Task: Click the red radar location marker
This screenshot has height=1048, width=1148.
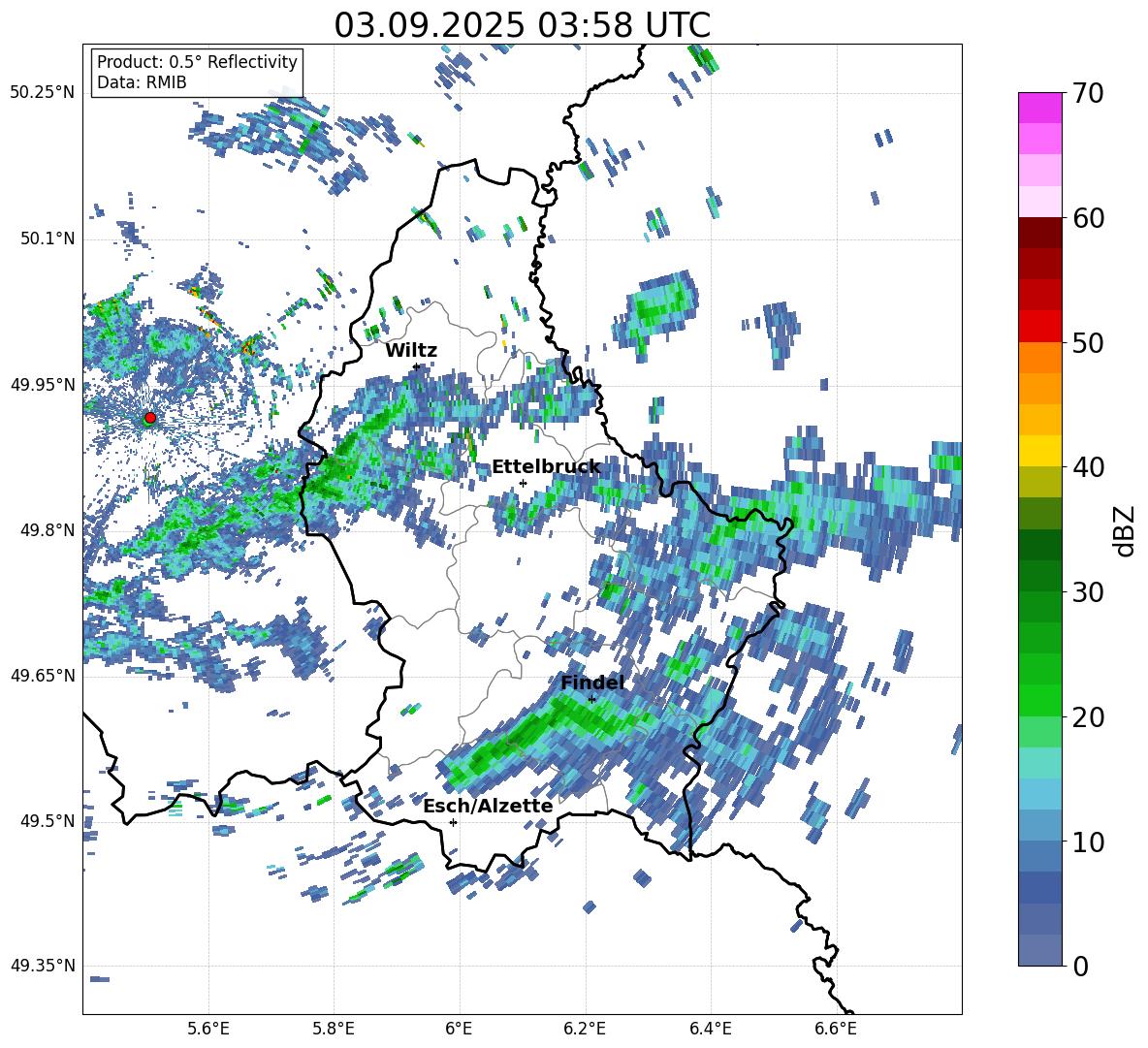Action: (150, 418)
